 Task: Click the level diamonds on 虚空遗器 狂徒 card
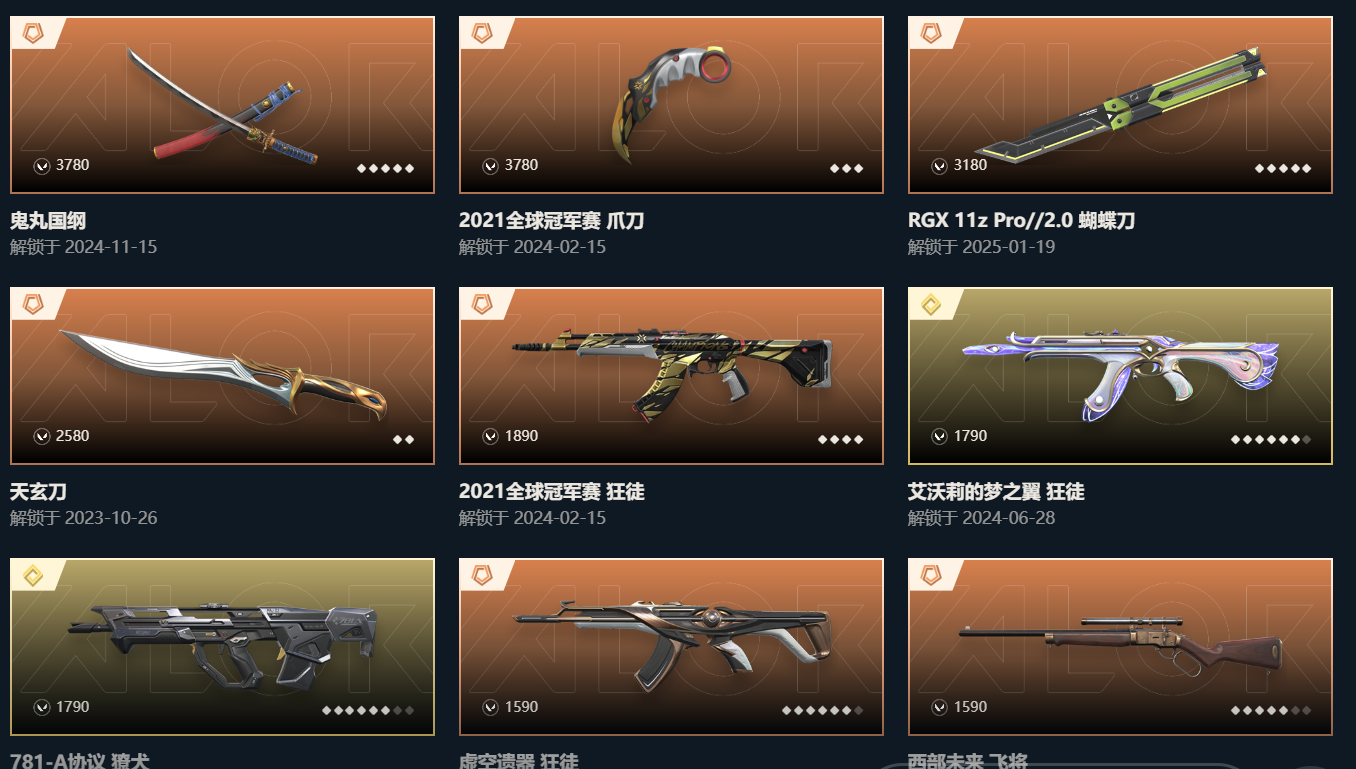(x=822, y=710)
